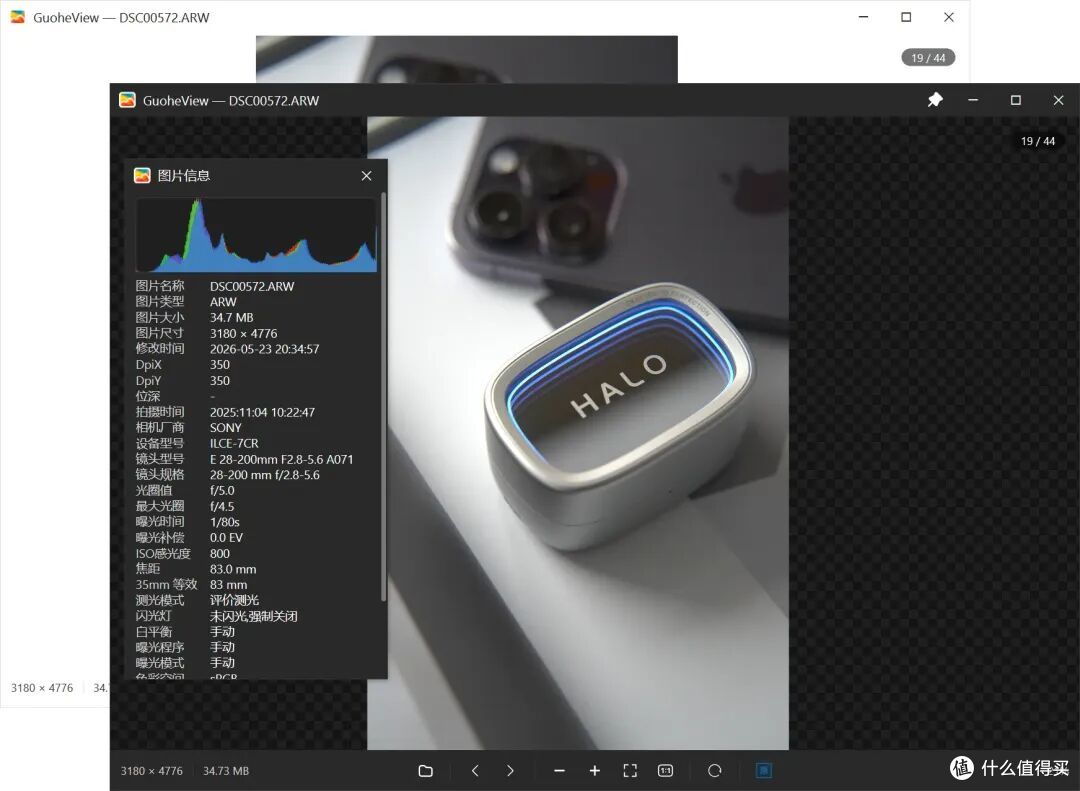Select flash value 未闪光,强制关闭
The width and height of the screenshot is (1080, 791).
(253, 616)
